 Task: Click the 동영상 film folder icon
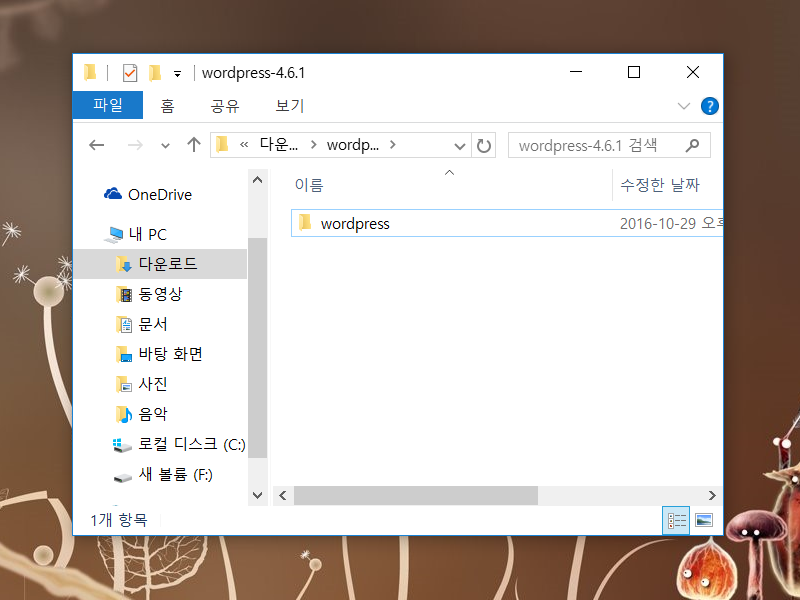[124, 294]
